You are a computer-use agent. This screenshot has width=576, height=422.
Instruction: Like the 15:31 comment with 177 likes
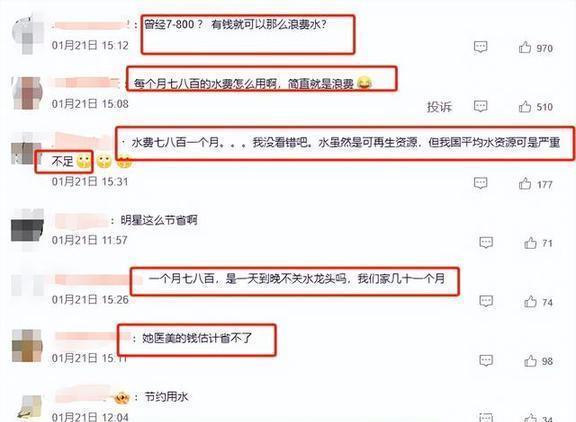point(525,183)
